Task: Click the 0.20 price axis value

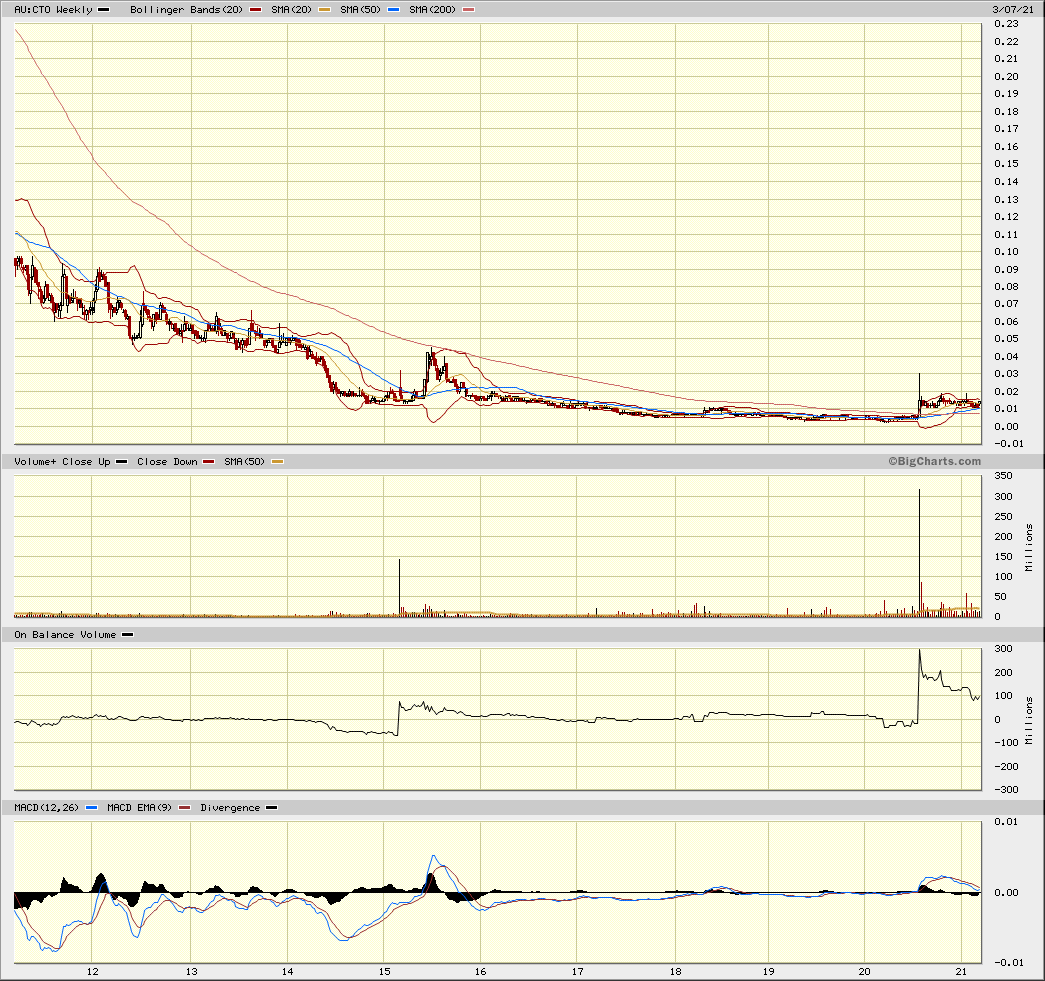Action: pos(1006,77)
